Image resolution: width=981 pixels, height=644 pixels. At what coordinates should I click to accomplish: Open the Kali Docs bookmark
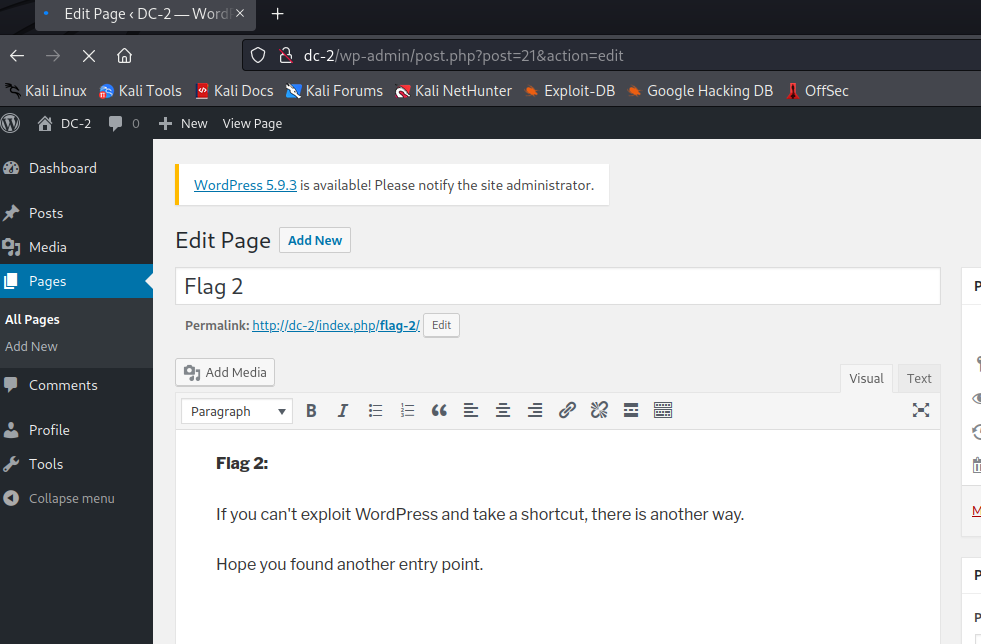(234, 91)
